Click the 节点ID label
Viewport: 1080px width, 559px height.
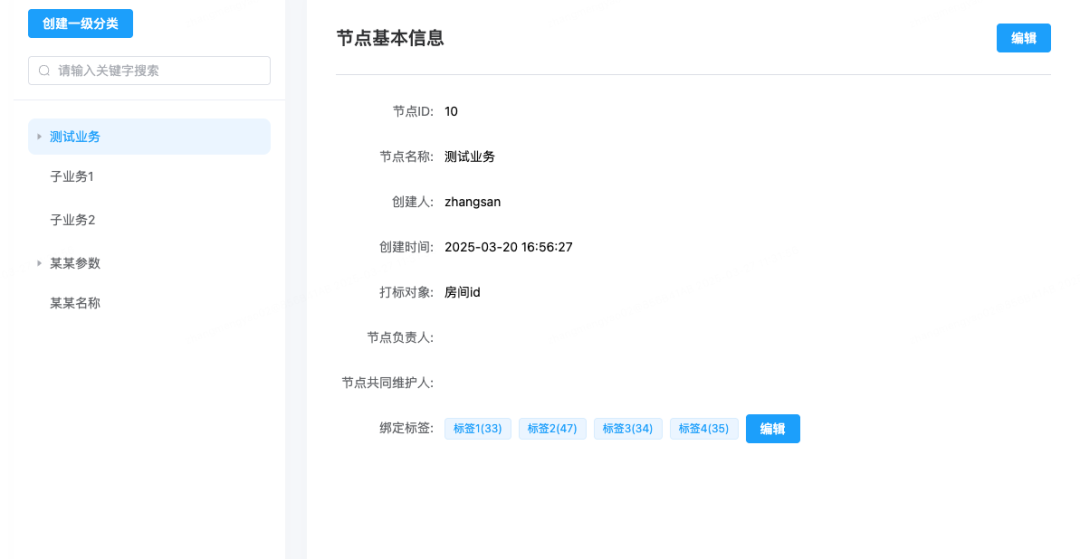[x=413, y=112]
